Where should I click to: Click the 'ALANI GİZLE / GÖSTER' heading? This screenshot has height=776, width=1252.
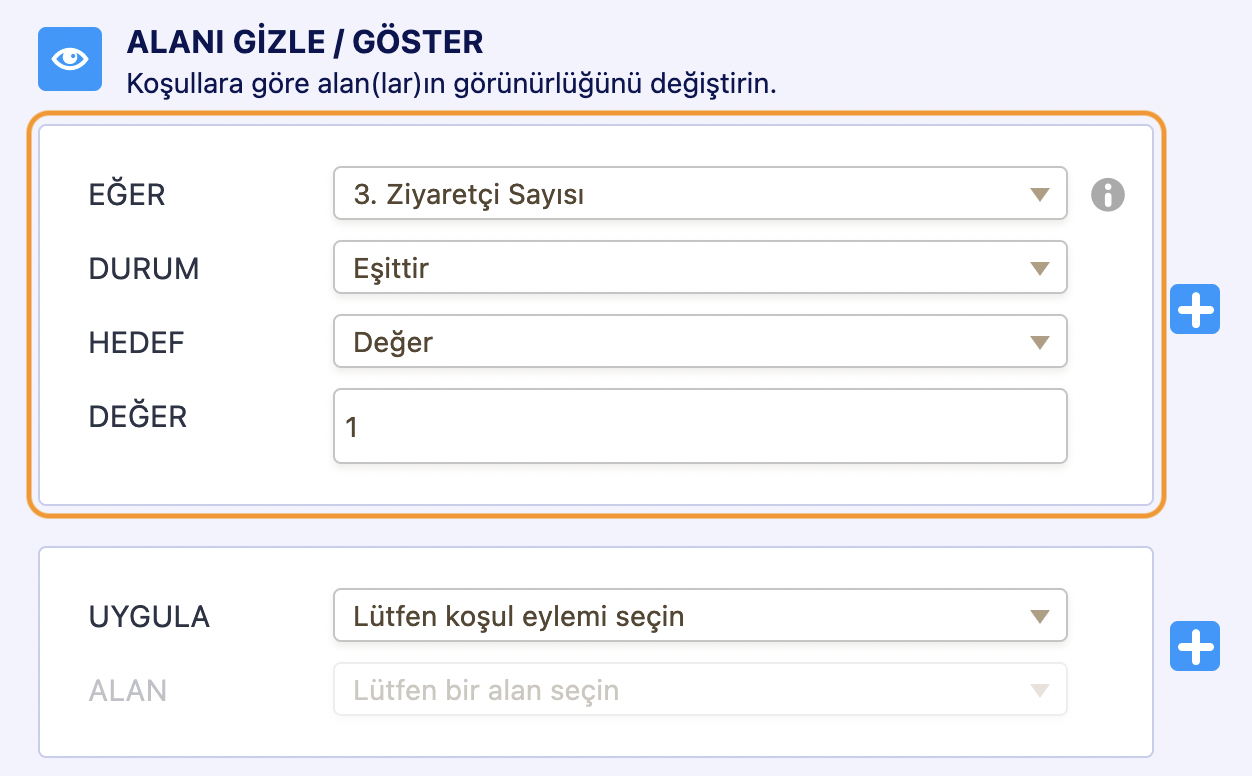(x=305, y=42)
